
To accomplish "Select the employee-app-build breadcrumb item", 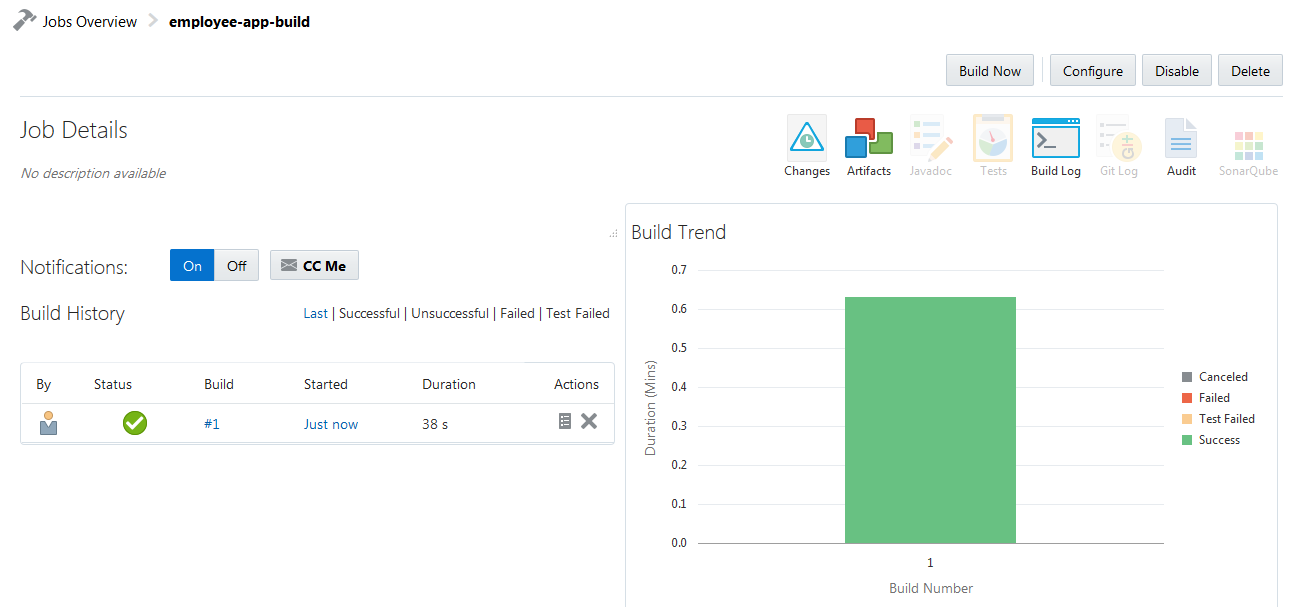I will tap(239, 21).
